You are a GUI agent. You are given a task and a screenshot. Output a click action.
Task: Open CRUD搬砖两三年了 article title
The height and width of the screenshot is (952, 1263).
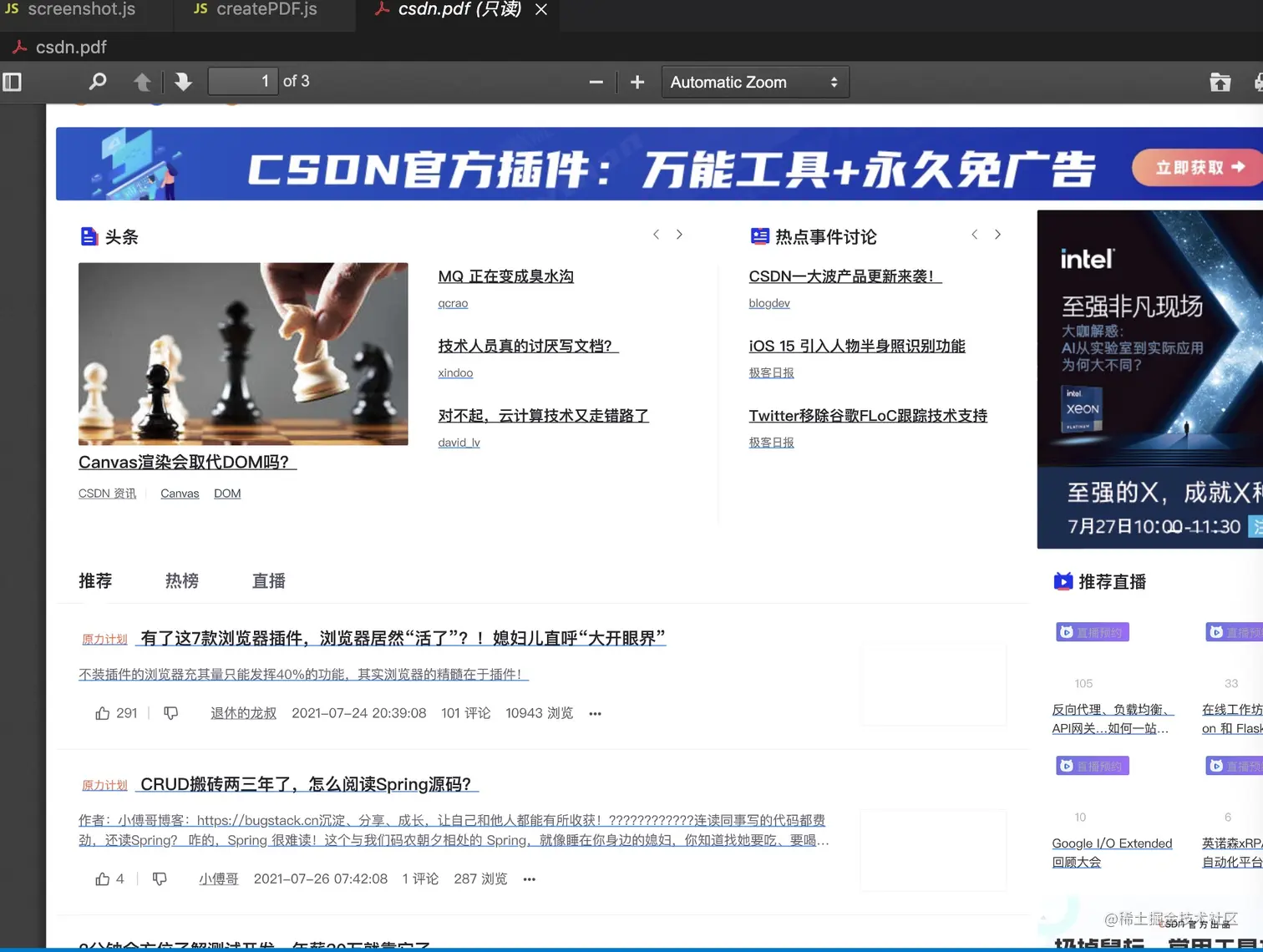[x=309, y=784]
